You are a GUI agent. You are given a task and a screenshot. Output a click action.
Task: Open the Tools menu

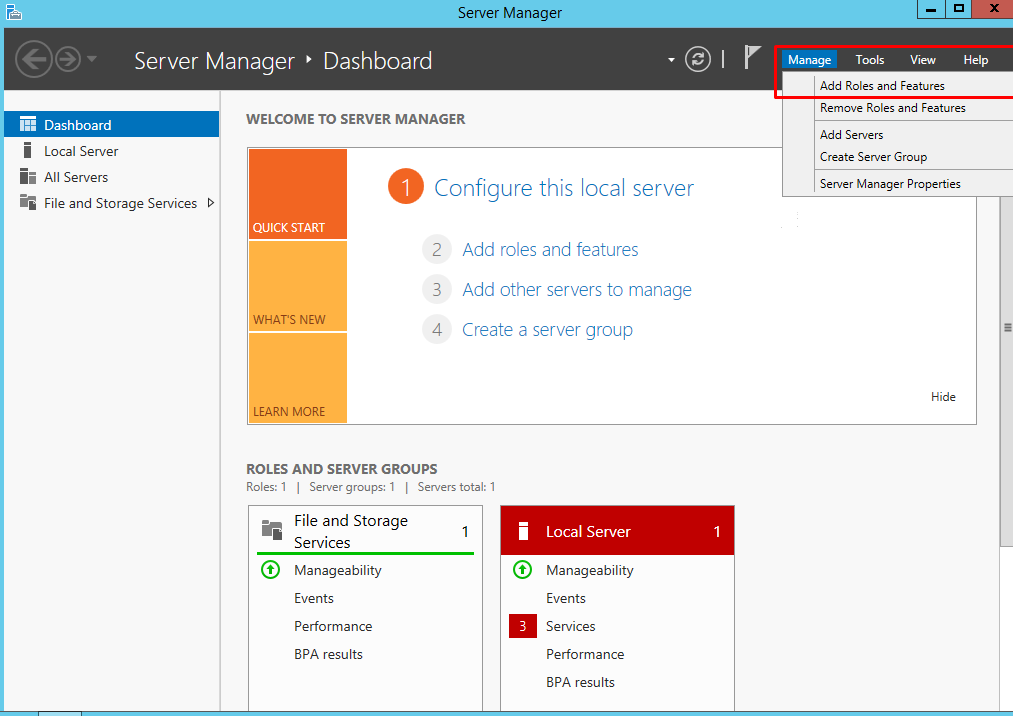(x=870, y=59)
